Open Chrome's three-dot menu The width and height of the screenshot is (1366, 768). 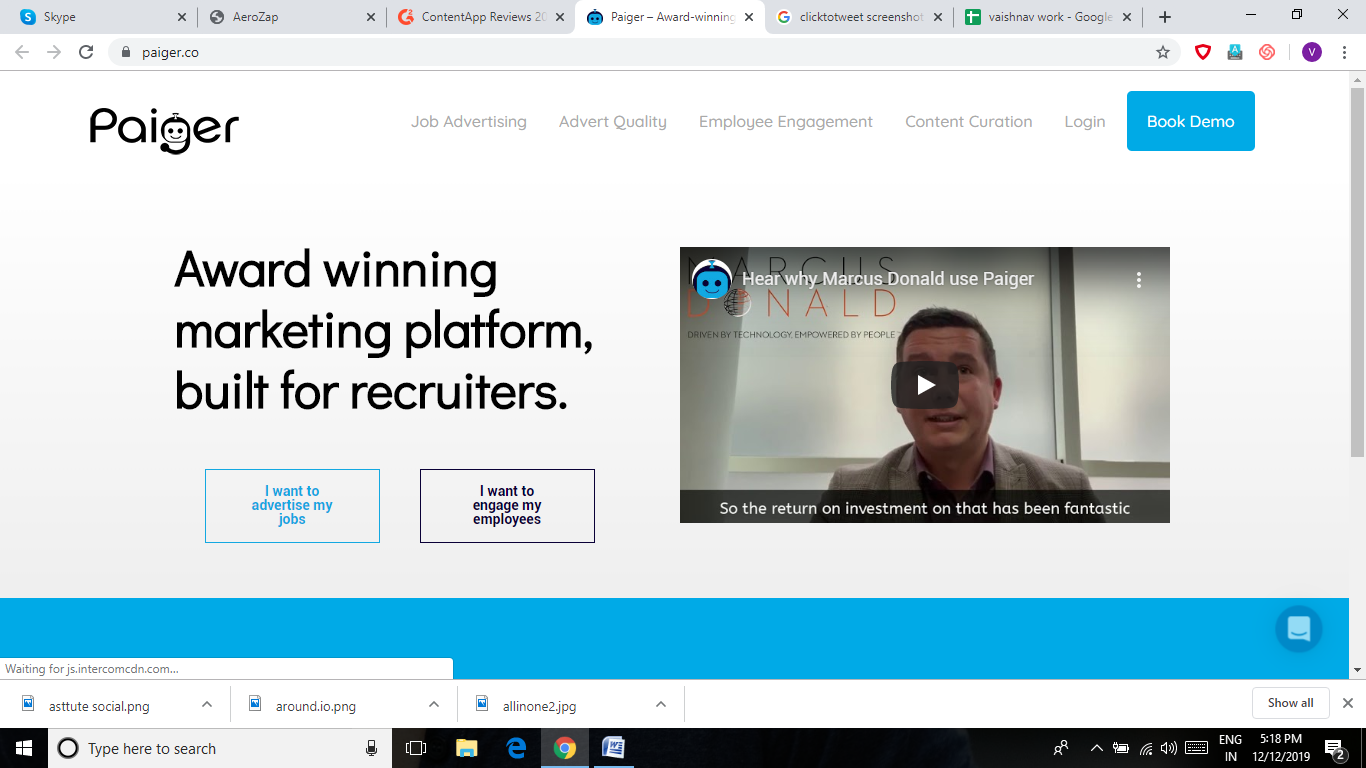1344,52
